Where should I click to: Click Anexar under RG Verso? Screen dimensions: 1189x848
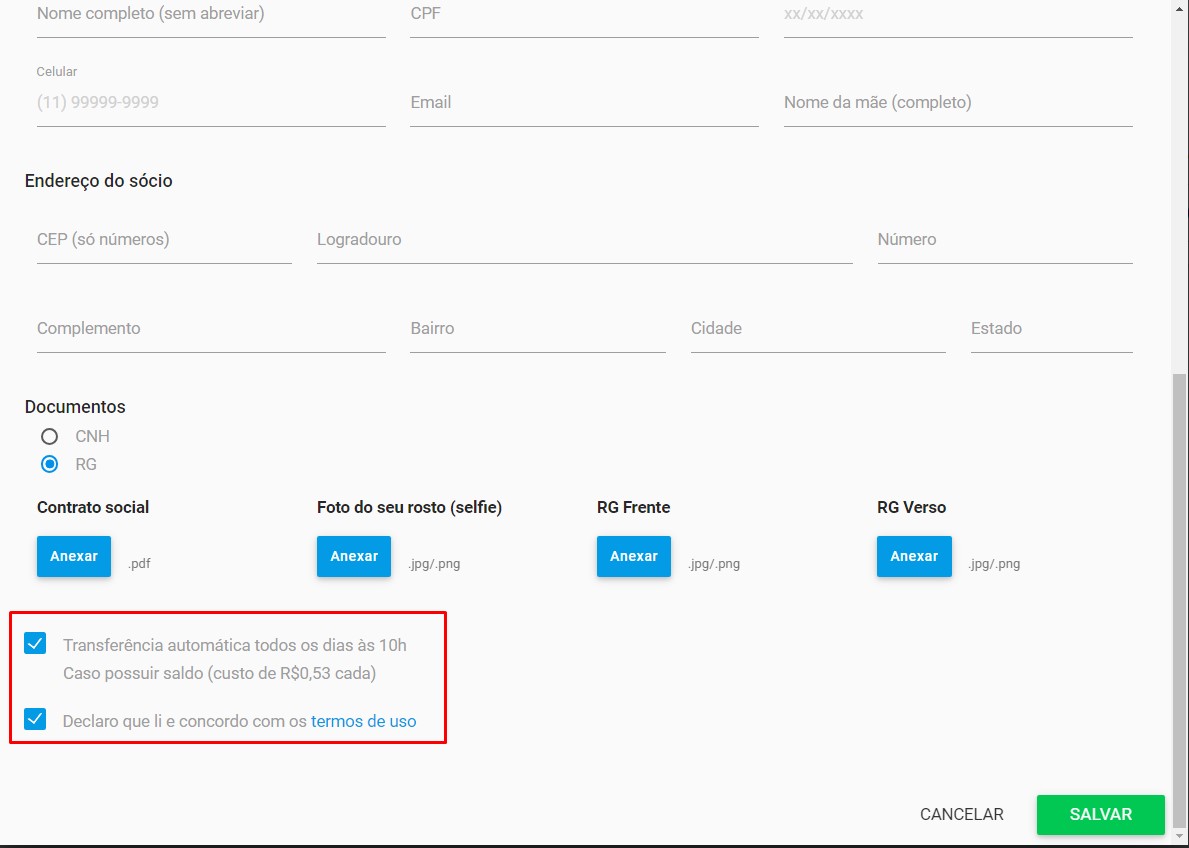[x=914, y=556]
